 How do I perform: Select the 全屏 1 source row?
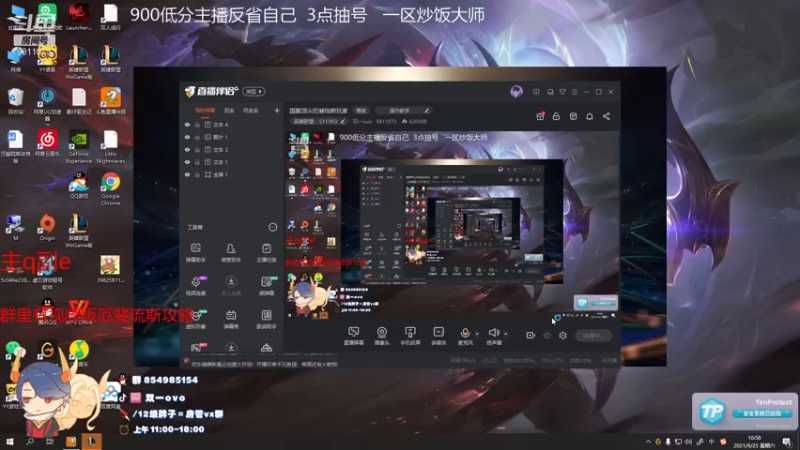(x=232, y=174)
